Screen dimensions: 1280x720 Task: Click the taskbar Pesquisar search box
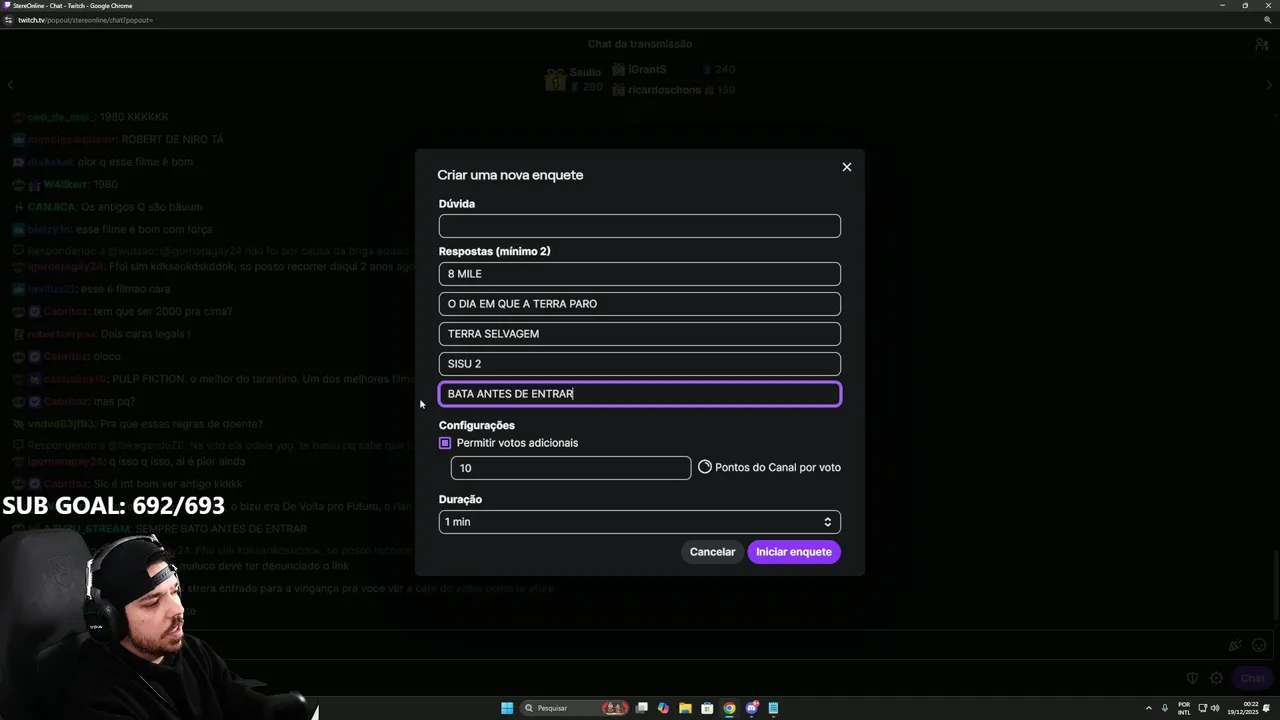[572, 708]
